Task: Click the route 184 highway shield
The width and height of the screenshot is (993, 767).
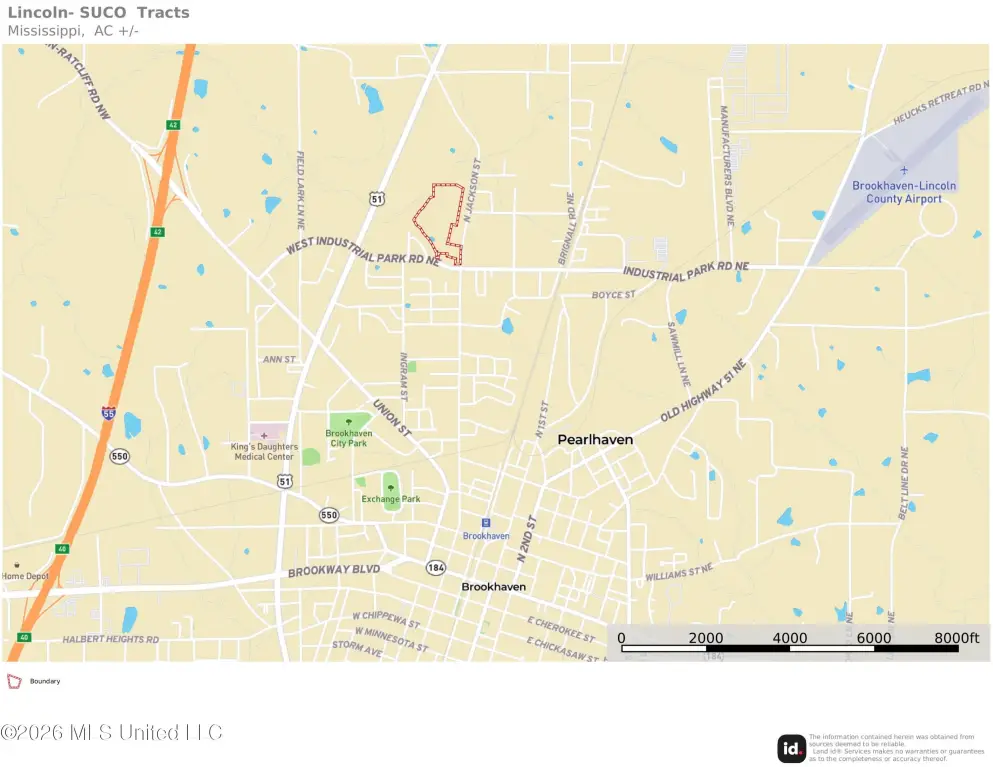Action: point(434,566)
